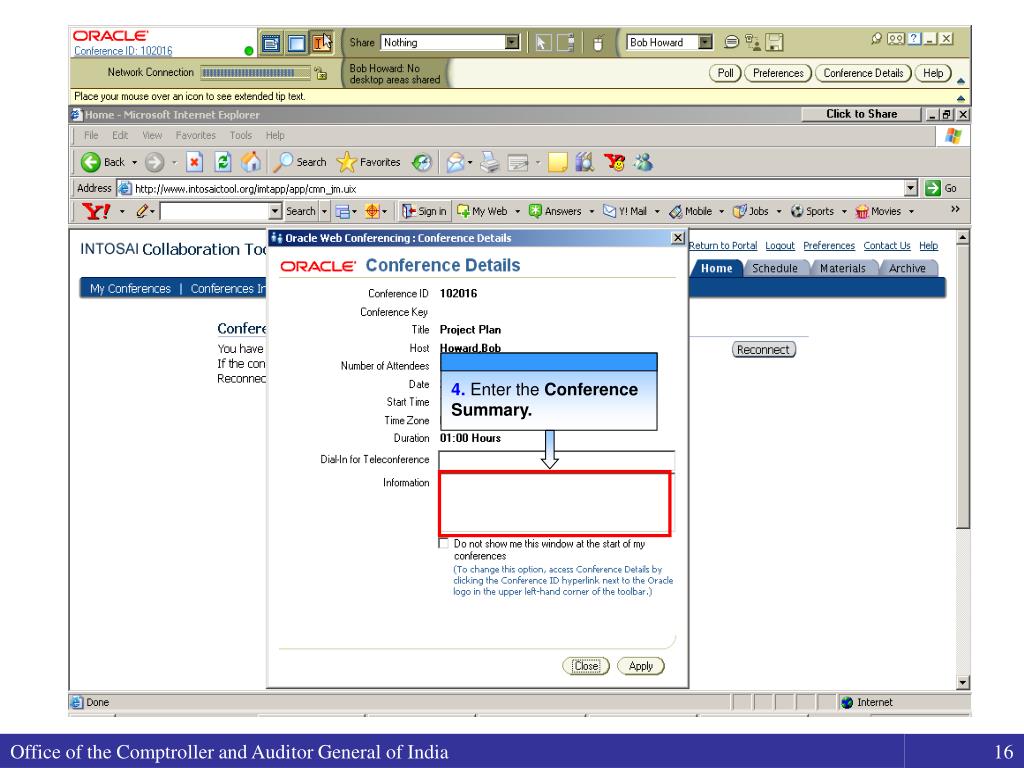The width and height of the screenshot is (1024, 768).
Task: Select the desktop sharing view mode icon
Action: pyautogui.click(x=296, y=43)
